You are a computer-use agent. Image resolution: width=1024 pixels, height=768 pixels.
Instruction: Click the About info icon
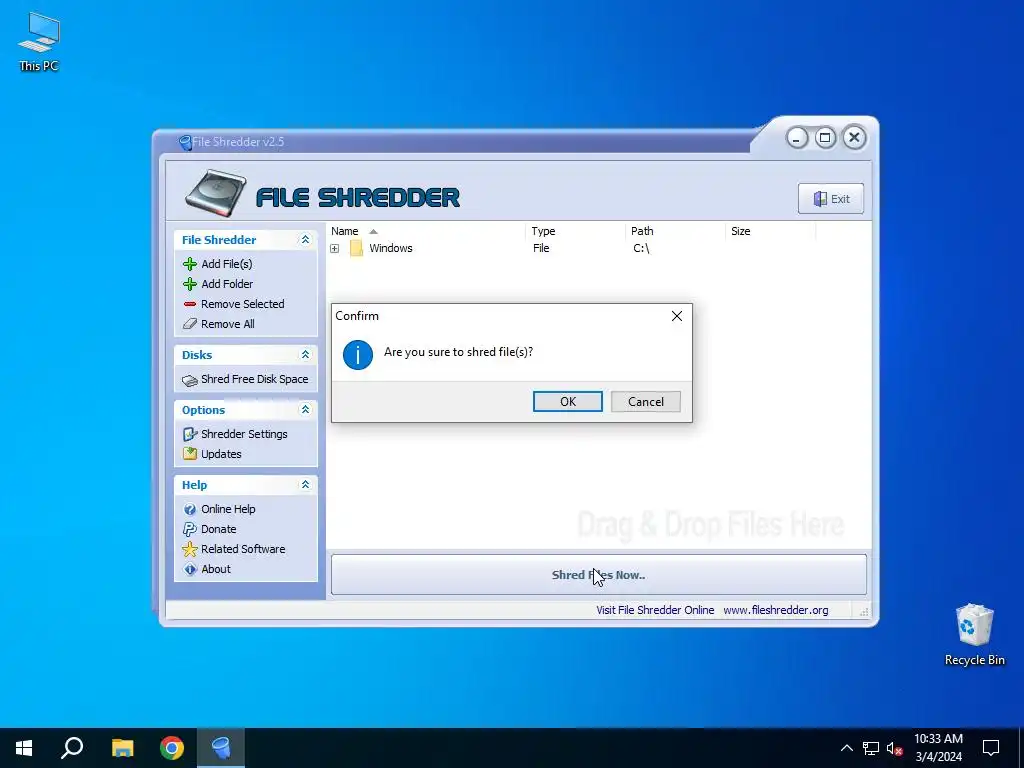190,569
